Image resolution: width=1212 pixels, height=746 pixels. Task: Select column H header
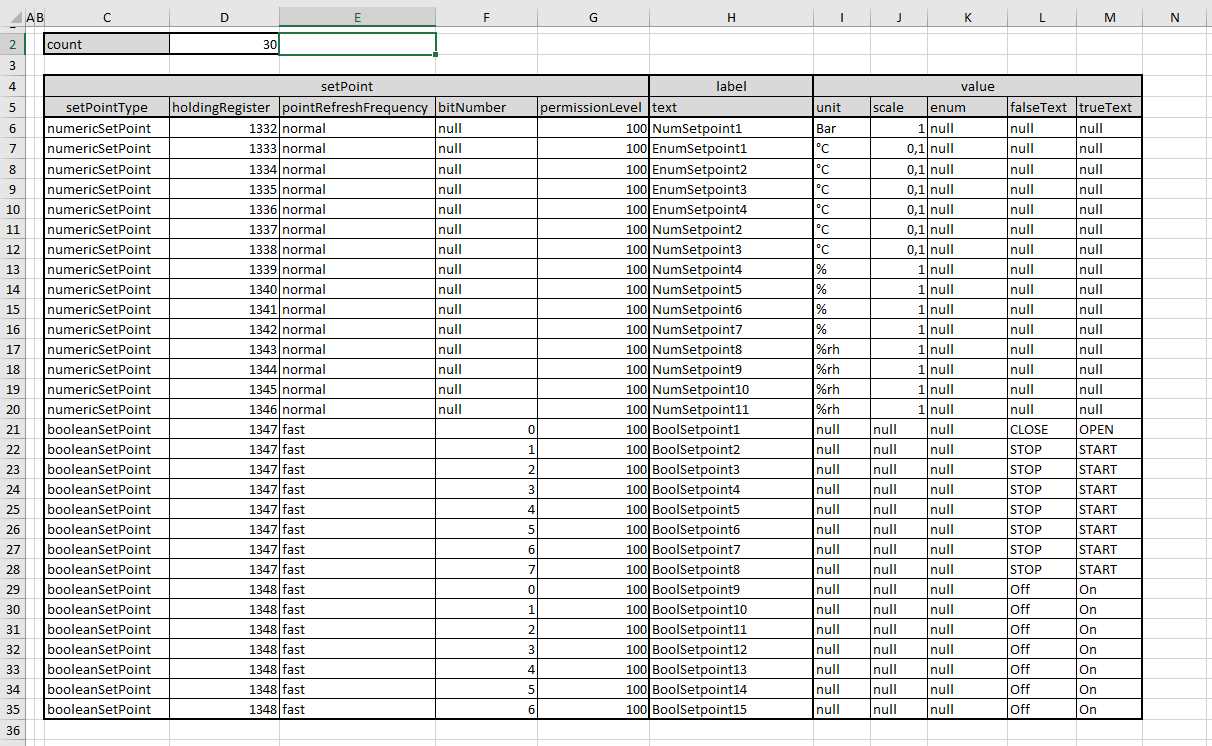point(730,17)
